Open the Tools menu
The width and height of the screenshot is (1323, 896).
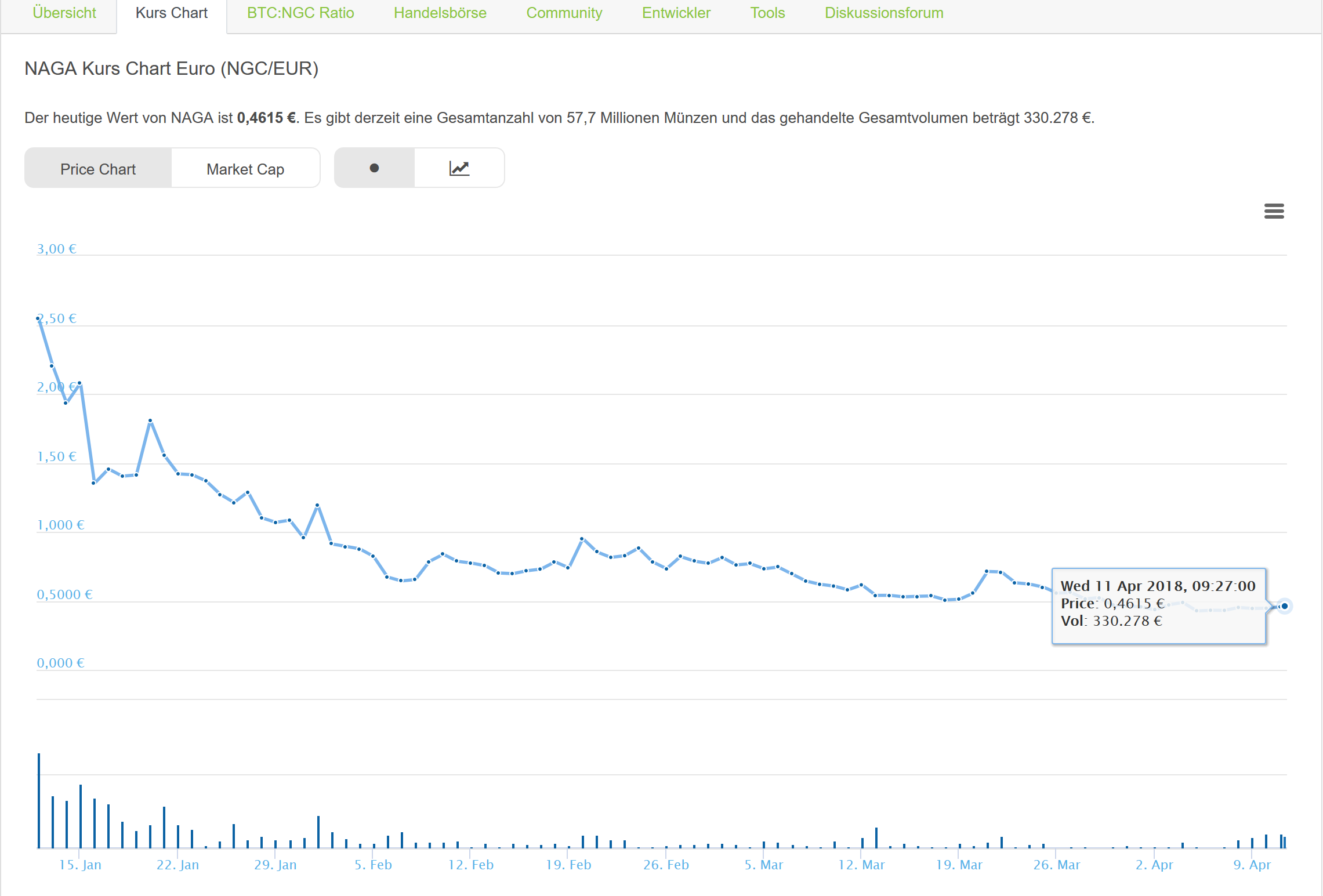coord(767,13)
